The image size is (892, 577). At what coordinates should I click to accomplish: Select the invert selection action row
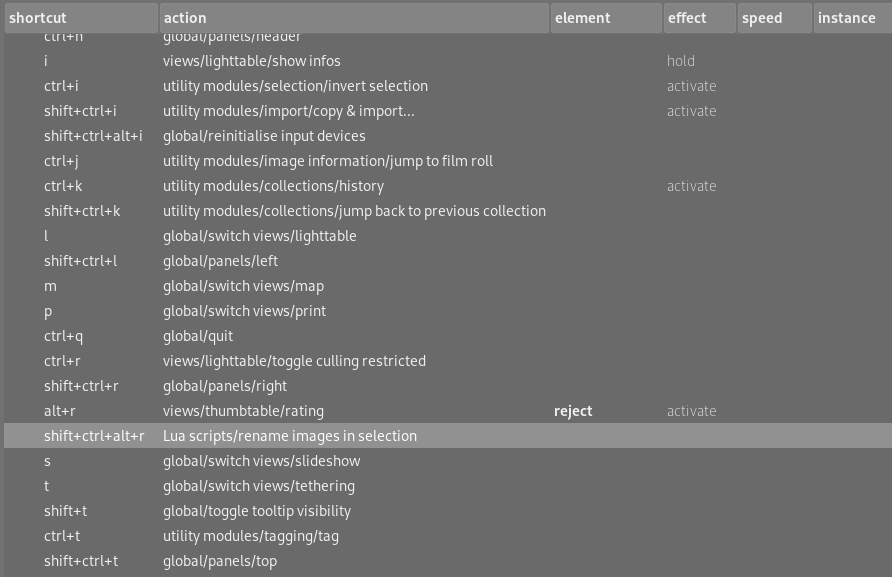point(295,86)
